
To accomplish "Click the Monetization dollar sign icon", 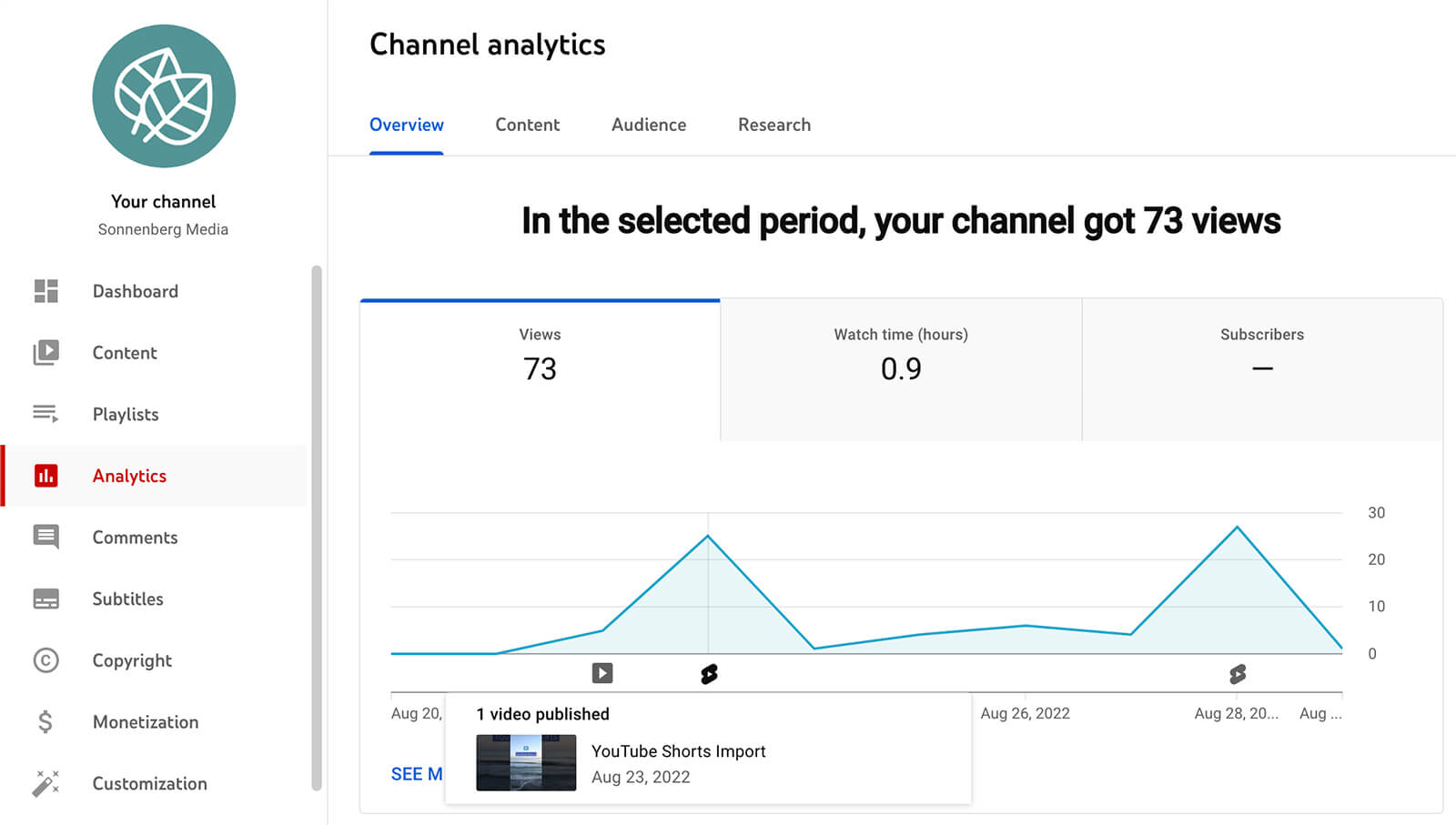I will click(x=45, y=721).
